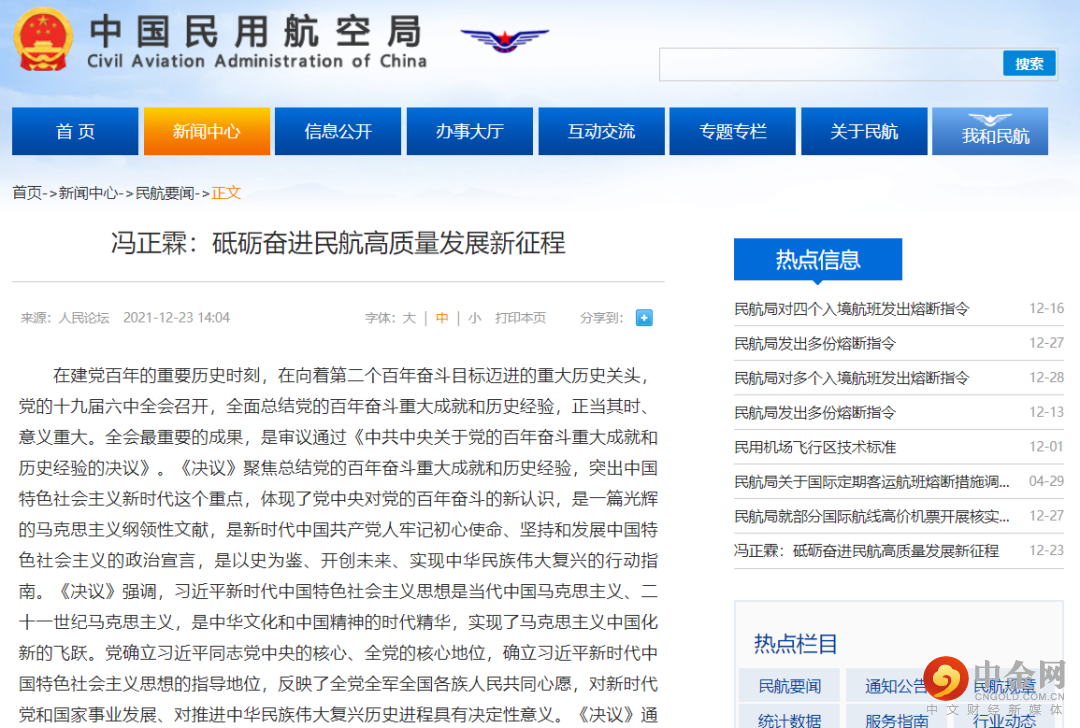Viewport: 1080px width, 728px height.
Task: Open sidebar link 冯正霖：砥砺奋进民航高质量发展新征程
Action: (x=866, y=550)
